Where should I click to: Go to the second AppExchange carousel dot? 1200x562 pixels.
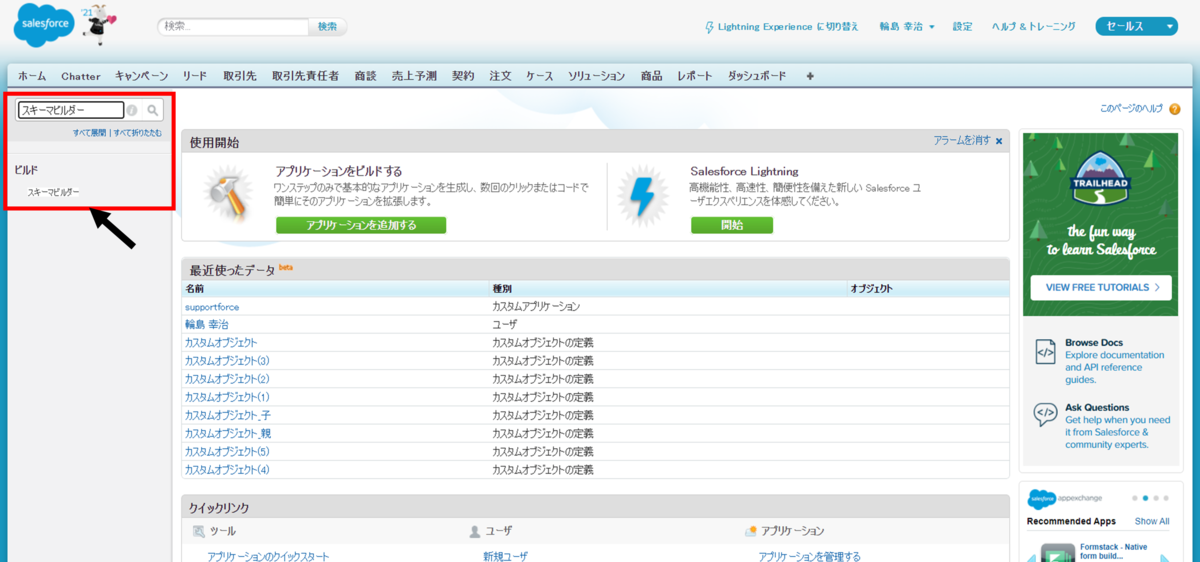click(1146, 498)
